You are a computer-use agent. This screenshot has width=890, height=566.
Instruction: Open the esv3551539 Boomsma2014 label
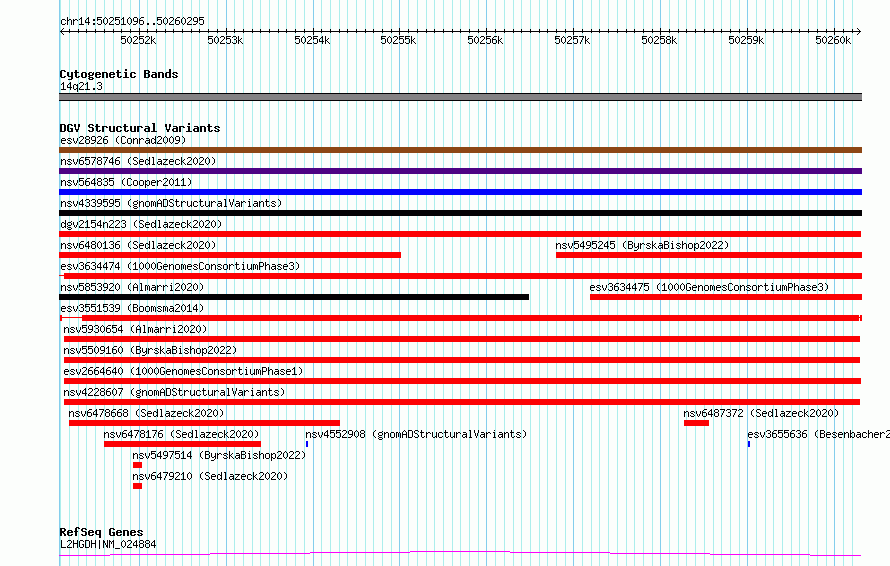click(132, 308)
